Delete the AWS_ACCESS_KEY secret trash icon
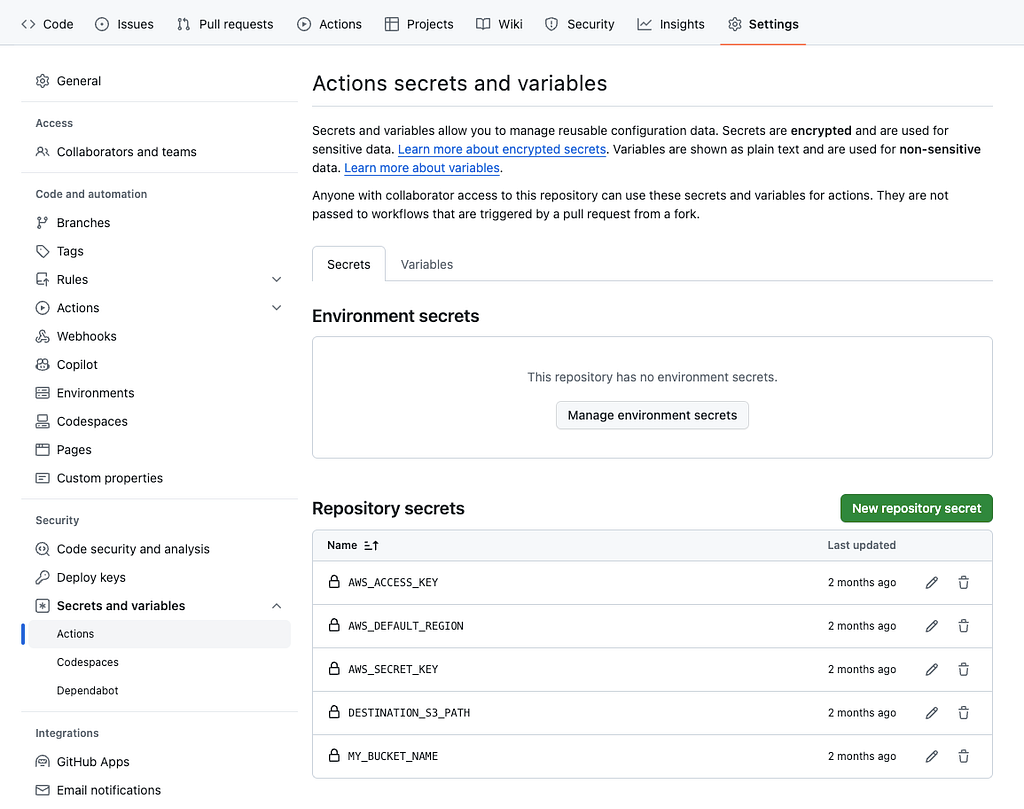Screen dimensions: 1024x809 963,582
